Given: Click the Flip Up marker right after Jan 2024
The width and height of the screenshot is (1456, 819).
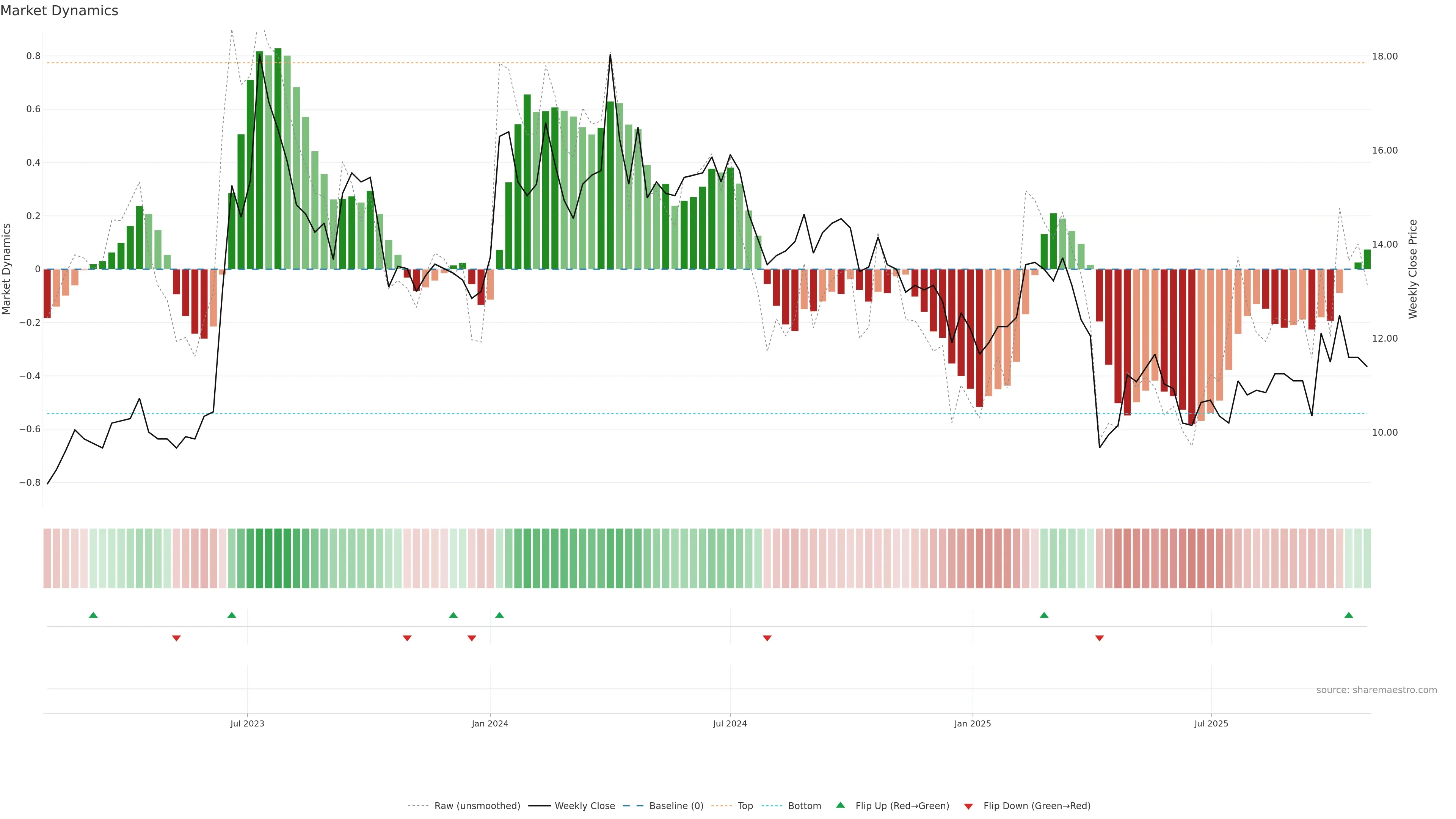Looking at the screenshot, I should [x=499, y=615].
